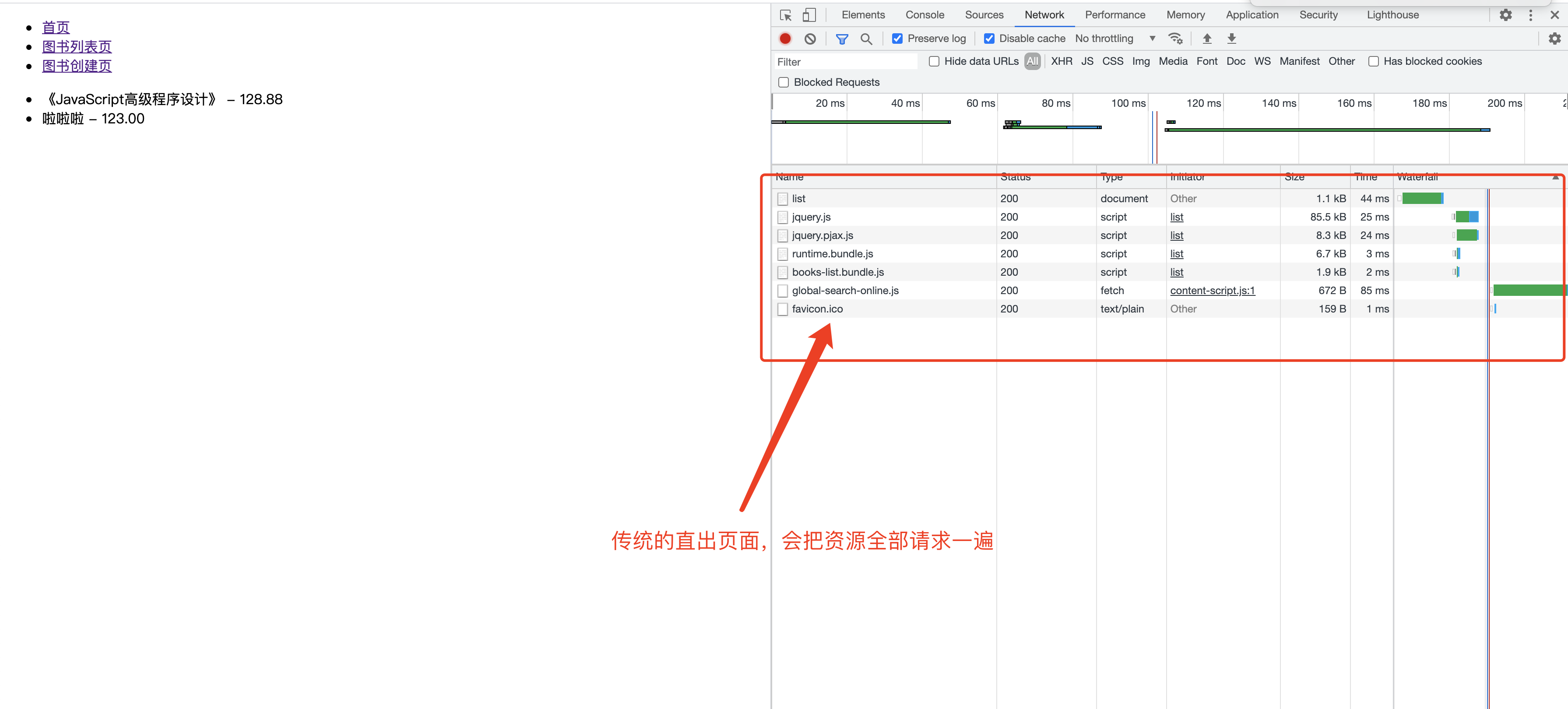Filter requests by XHR
This screenshot has width=1568, height=709.
click(x=1062, y=61)
